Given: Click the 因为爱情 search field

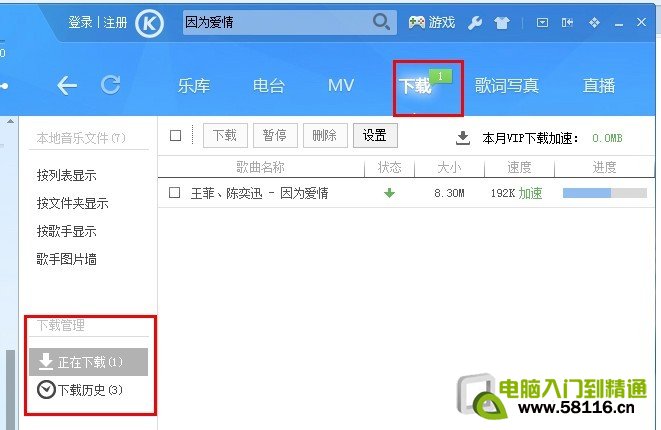Looking at the screenshot, I should [277, 22].
